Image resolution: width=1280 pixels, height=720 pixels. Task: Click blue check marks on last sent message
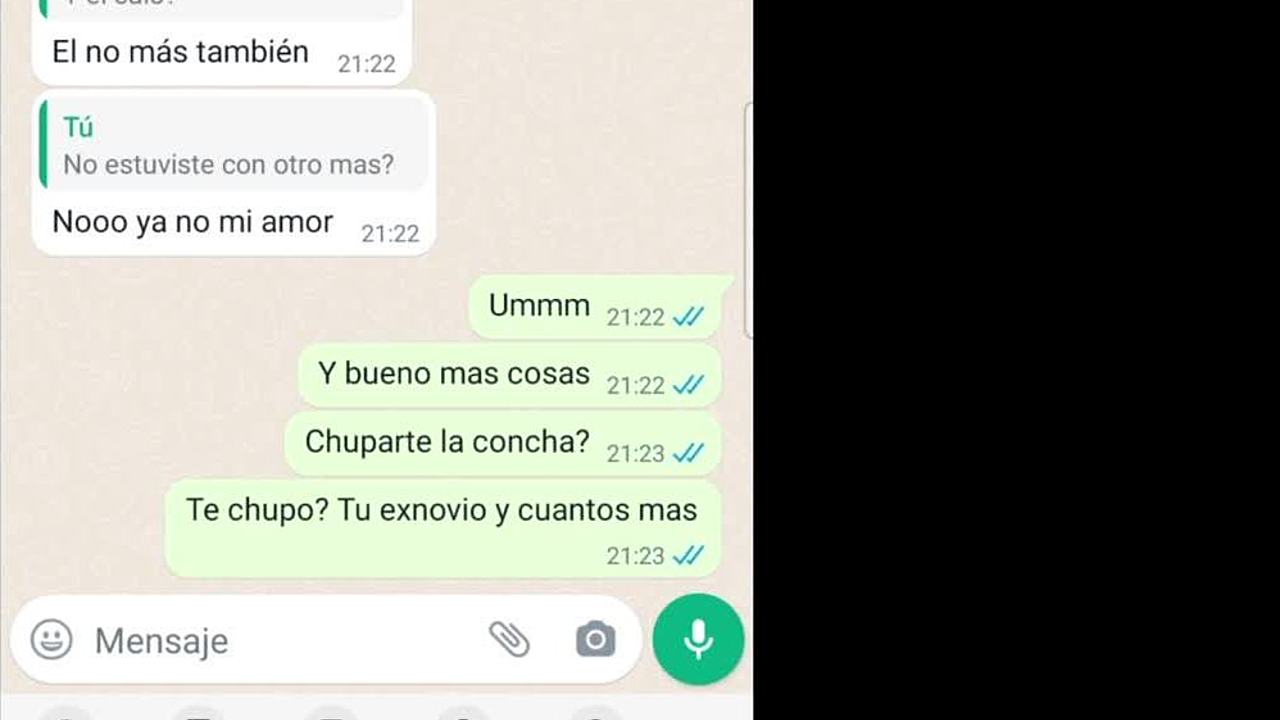coord(688,555)
